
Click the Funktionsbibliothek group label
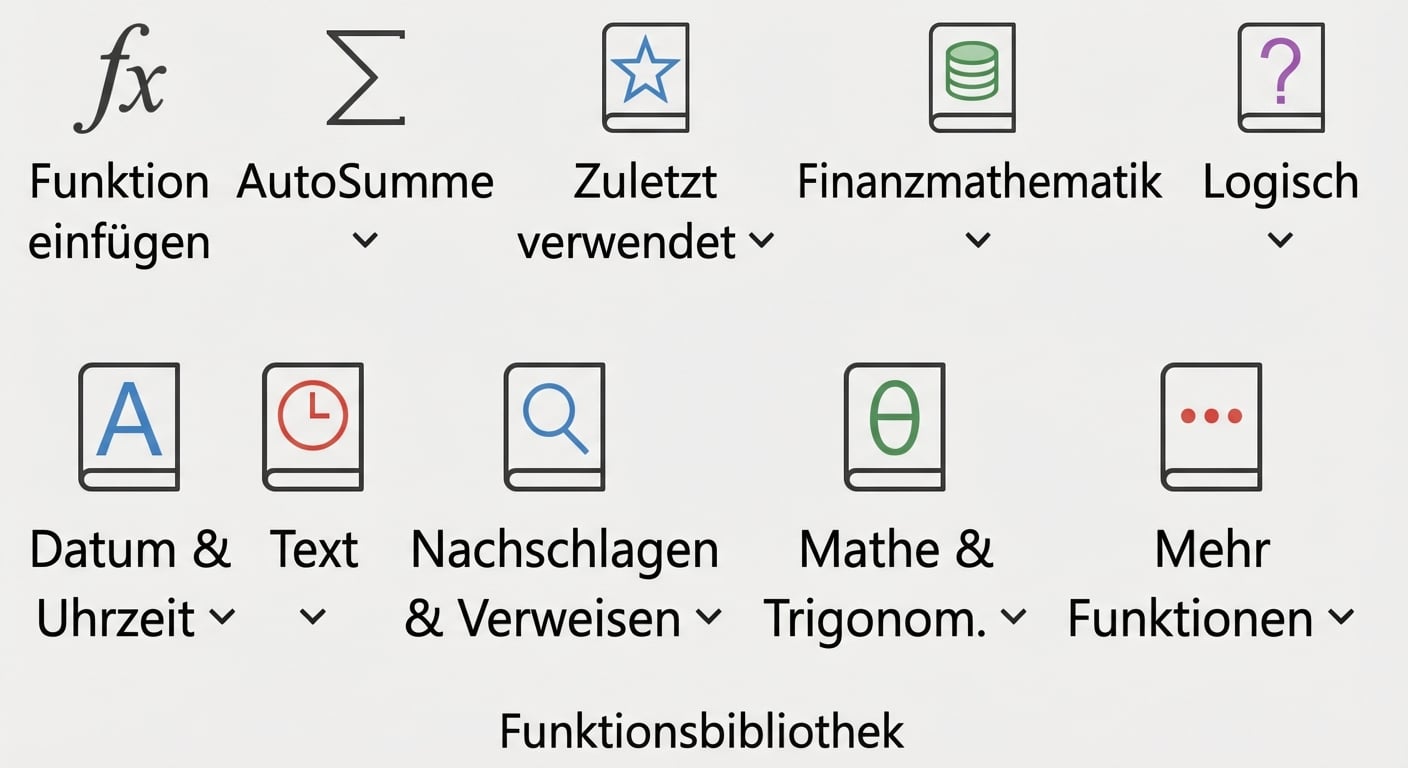click(703, 731)
